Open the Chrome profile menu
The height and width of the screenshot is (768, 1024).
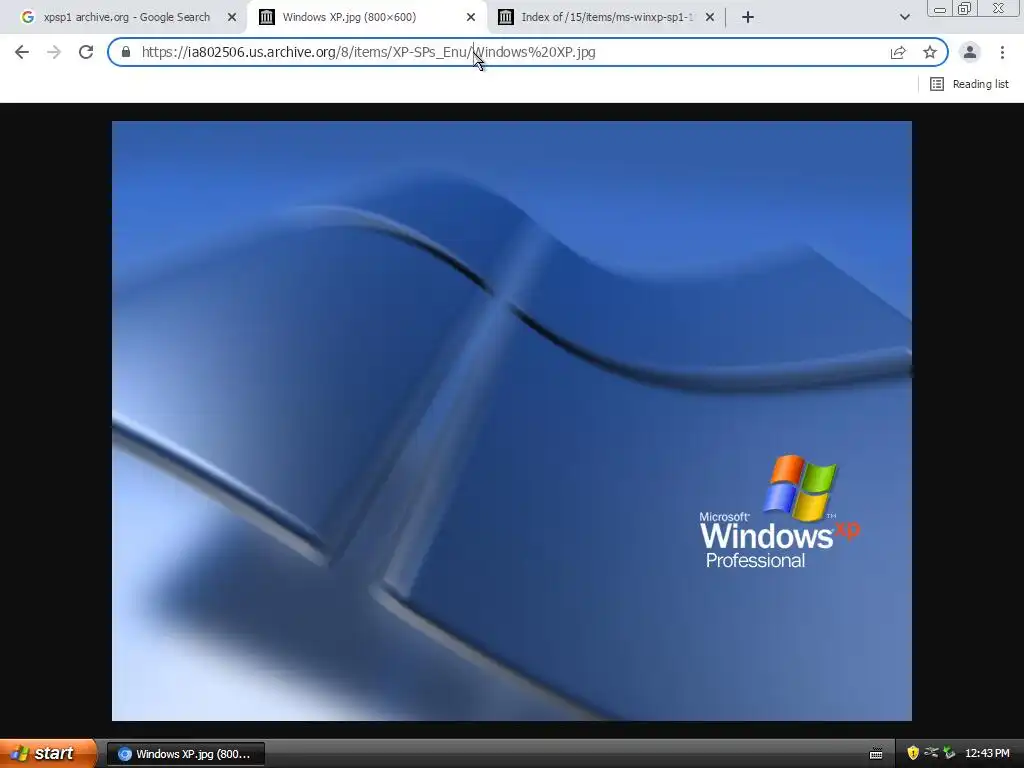(x=970, y=52)
